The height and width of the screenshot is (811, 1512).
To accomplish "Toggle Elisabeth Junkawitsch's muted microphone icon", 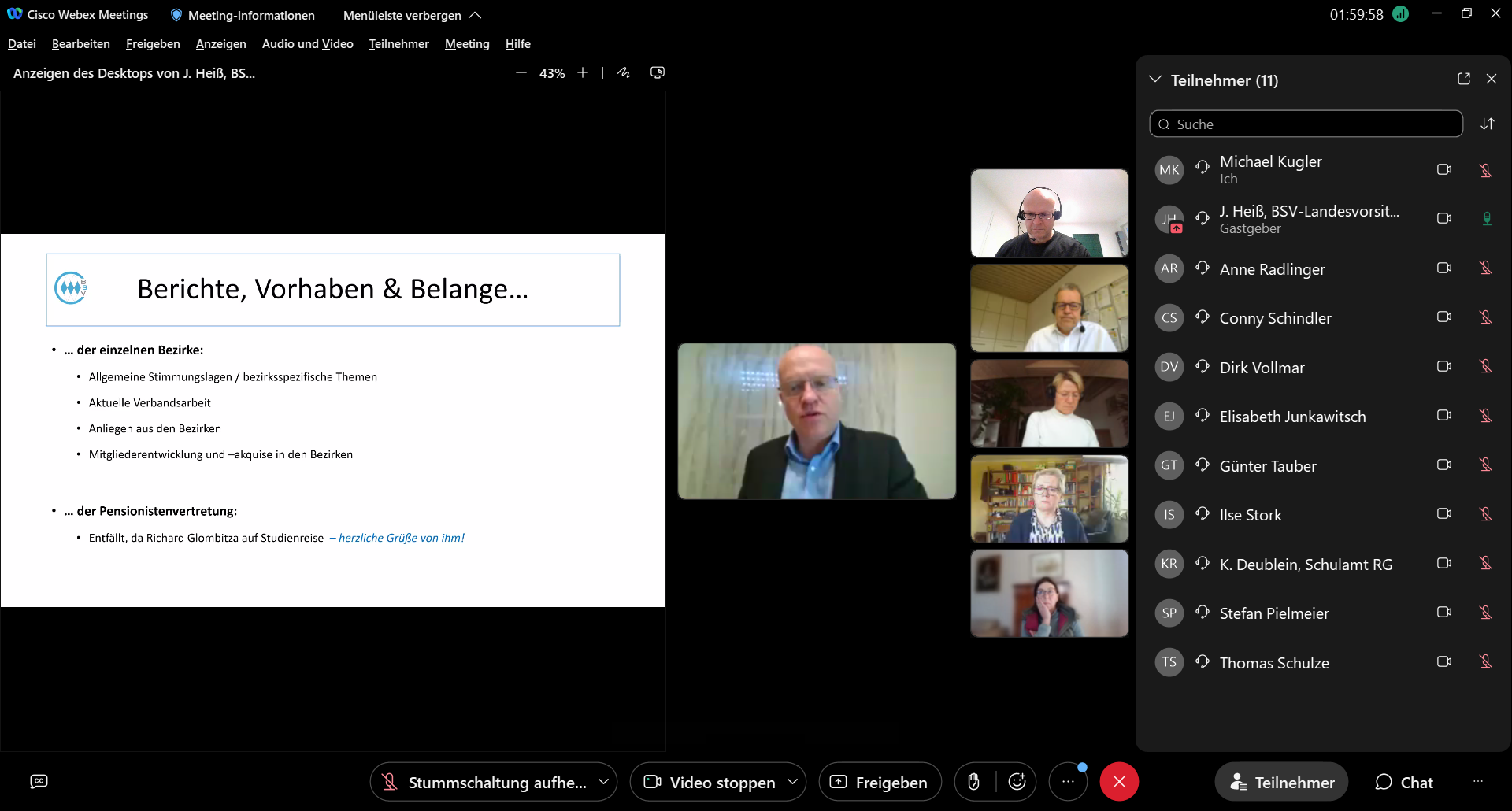I will point(1486,416).
